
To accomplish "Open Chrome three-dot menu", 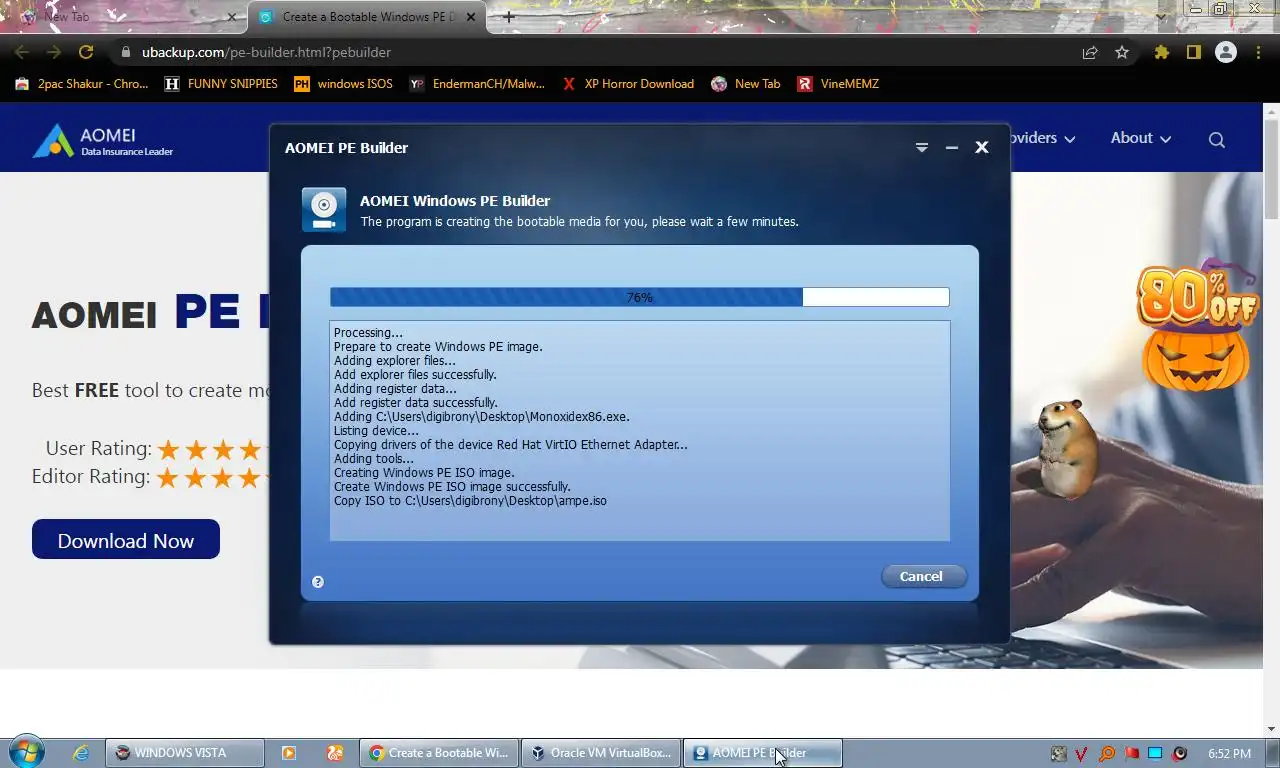I will 1258,52.
